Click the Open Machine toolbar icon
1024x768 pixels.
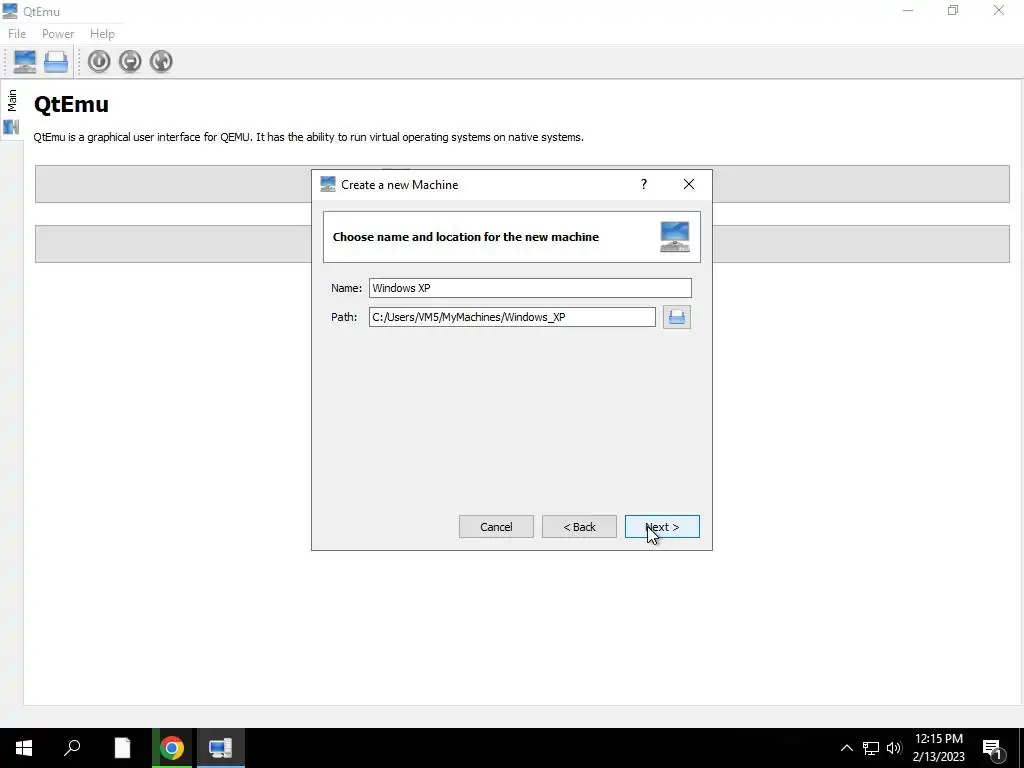[x=56, y=61]
